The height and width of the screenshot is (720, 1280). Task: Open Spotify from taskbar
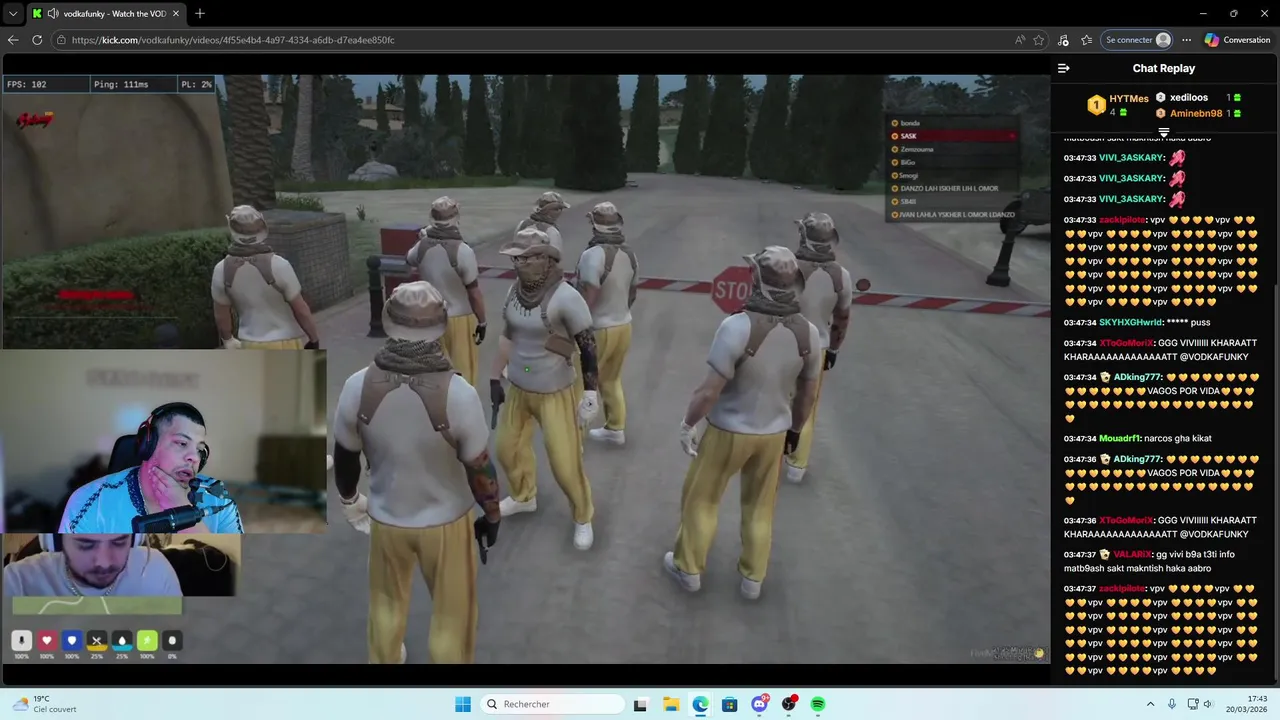818,704
